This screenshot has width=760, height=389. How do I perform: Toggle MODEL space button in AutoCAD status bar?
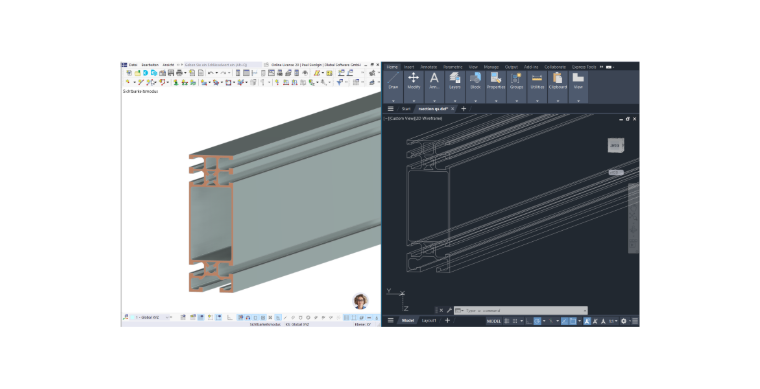click(x=494, y=321)
